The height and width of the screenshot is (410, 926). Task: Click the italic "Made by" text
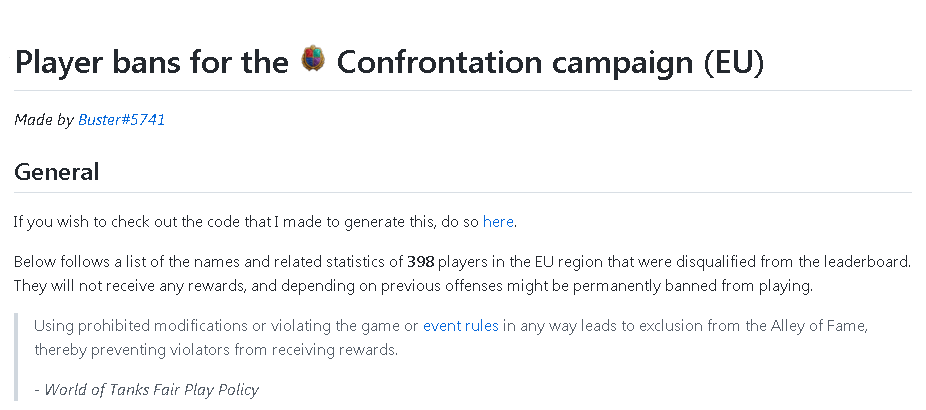pos(44,120)
